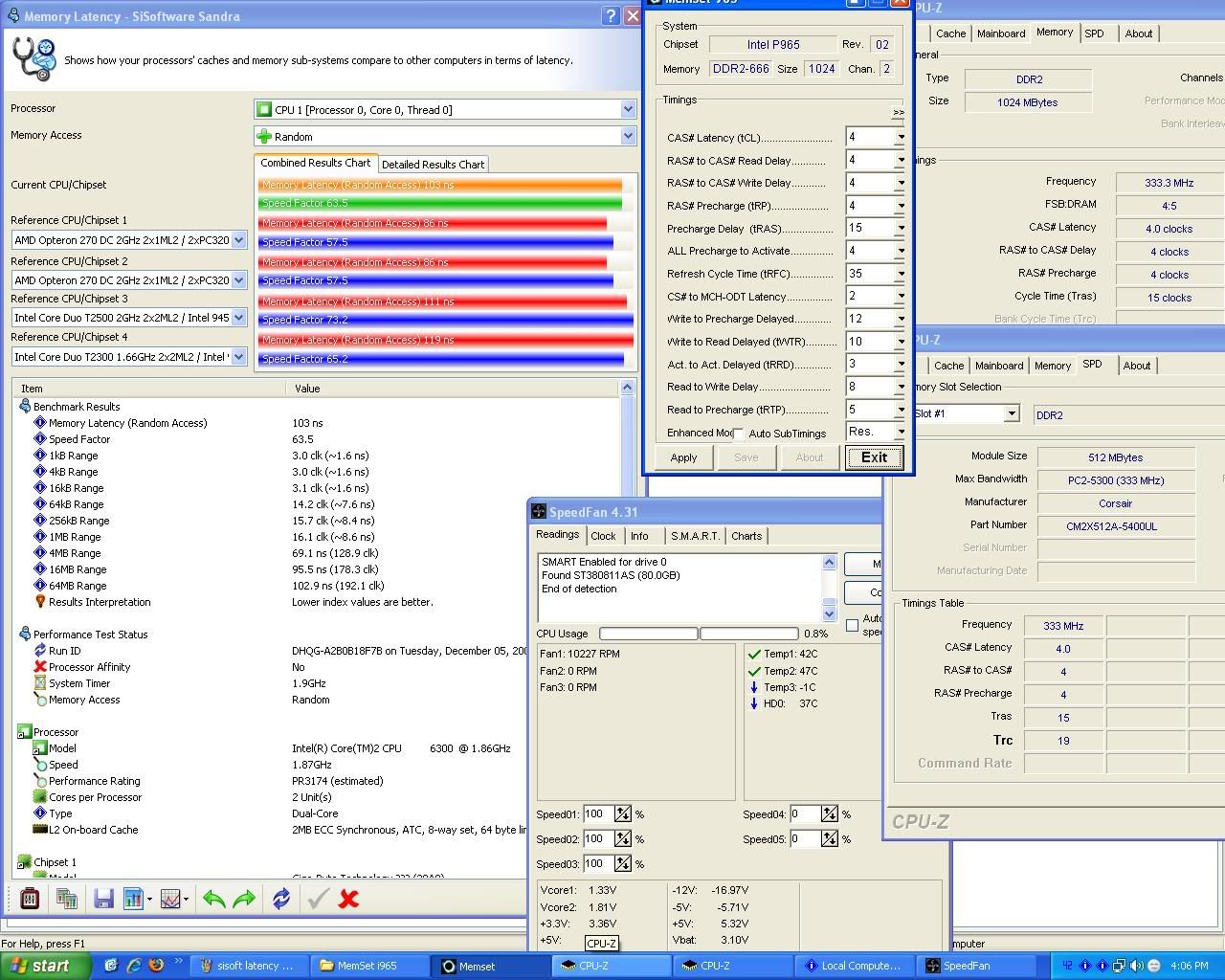Screen dimensions: 1225x980
Task: Open the About tab in lower CPU-Z window
Action: pos(1137,366)
